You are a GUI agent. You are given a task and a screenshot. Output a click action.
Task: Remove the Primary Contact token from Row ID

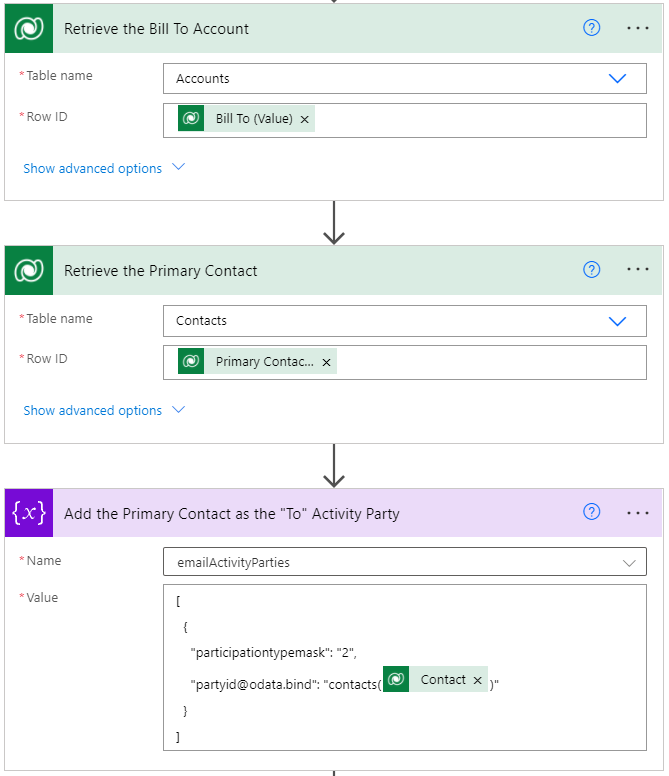pyautogui.click(x=326, y=362)
